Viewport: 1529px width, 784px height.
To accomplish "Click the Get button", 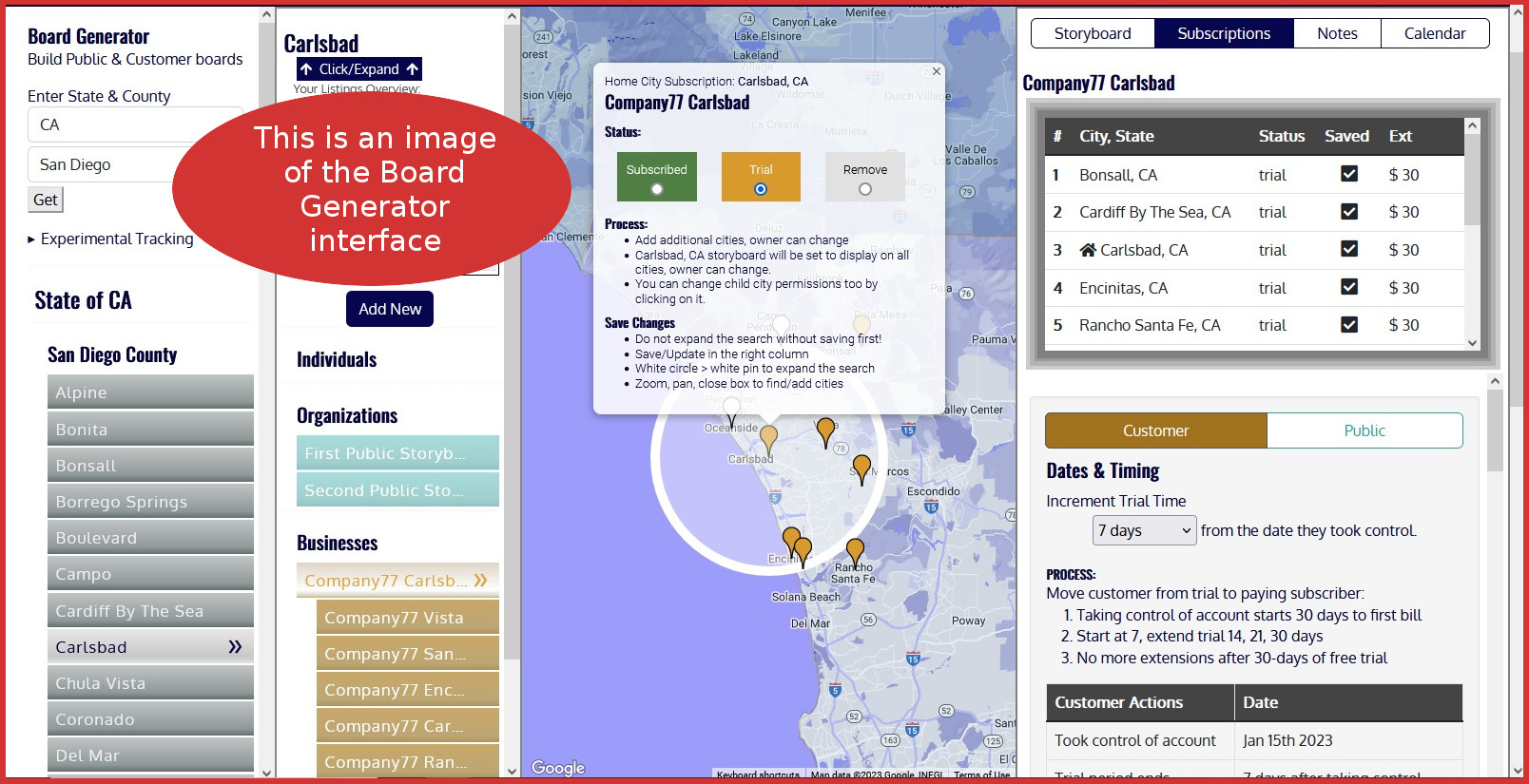I will [x=45, y=200].
